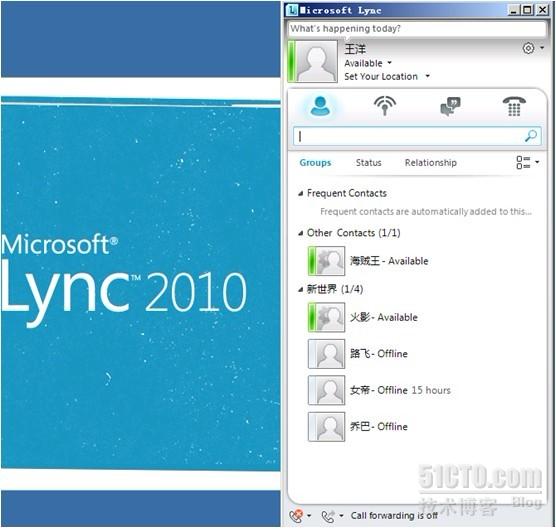
Task: Switch to the Relationship tab
Action: coord(431,163)
